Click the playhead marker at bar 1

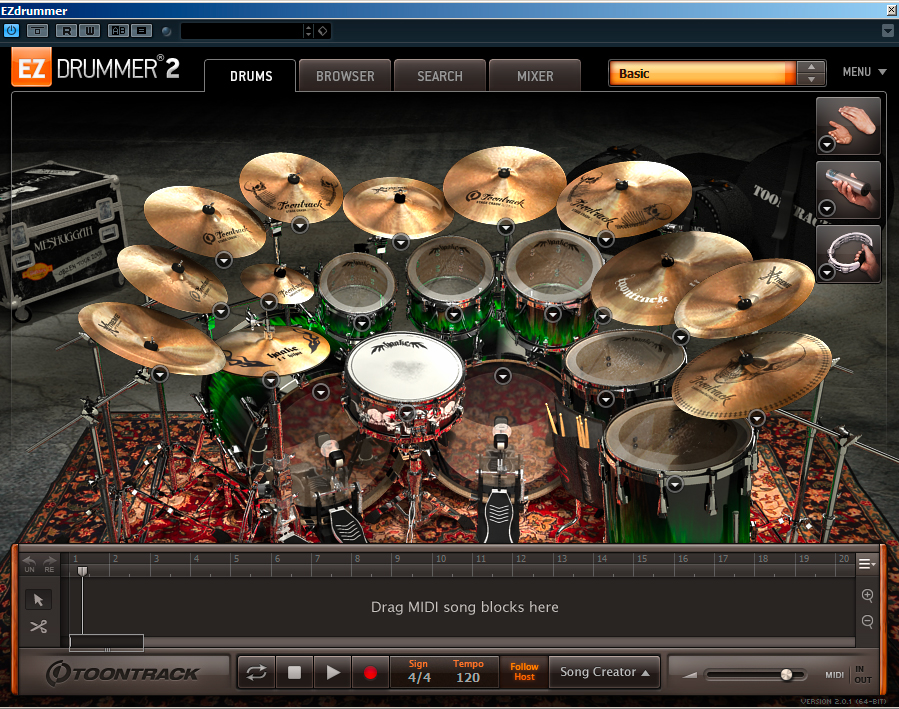click(83, 571)
